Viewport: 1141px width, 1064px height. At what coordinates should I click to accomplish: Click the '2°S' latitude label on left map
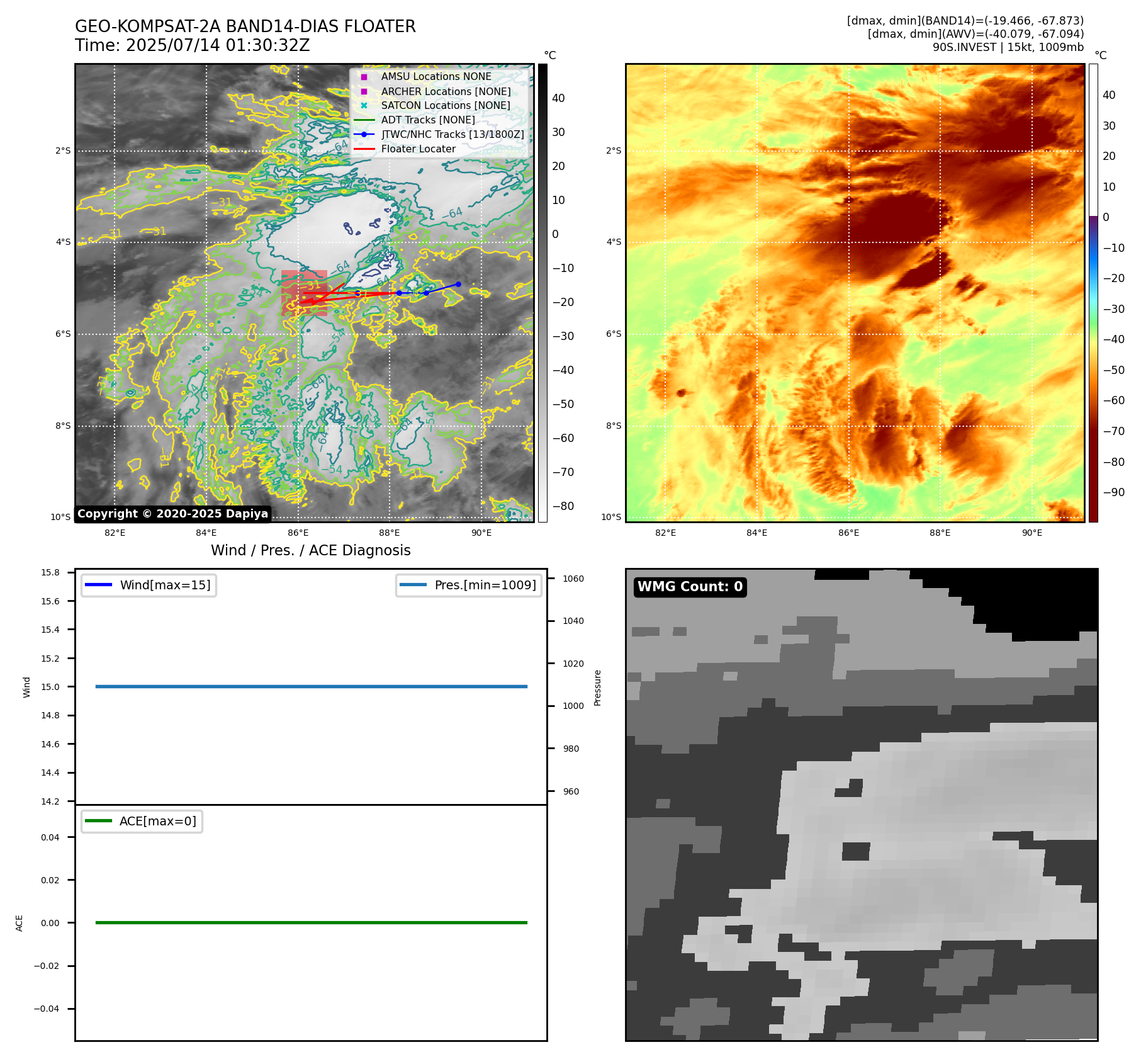pyautogui.click(x=63, y=150)
